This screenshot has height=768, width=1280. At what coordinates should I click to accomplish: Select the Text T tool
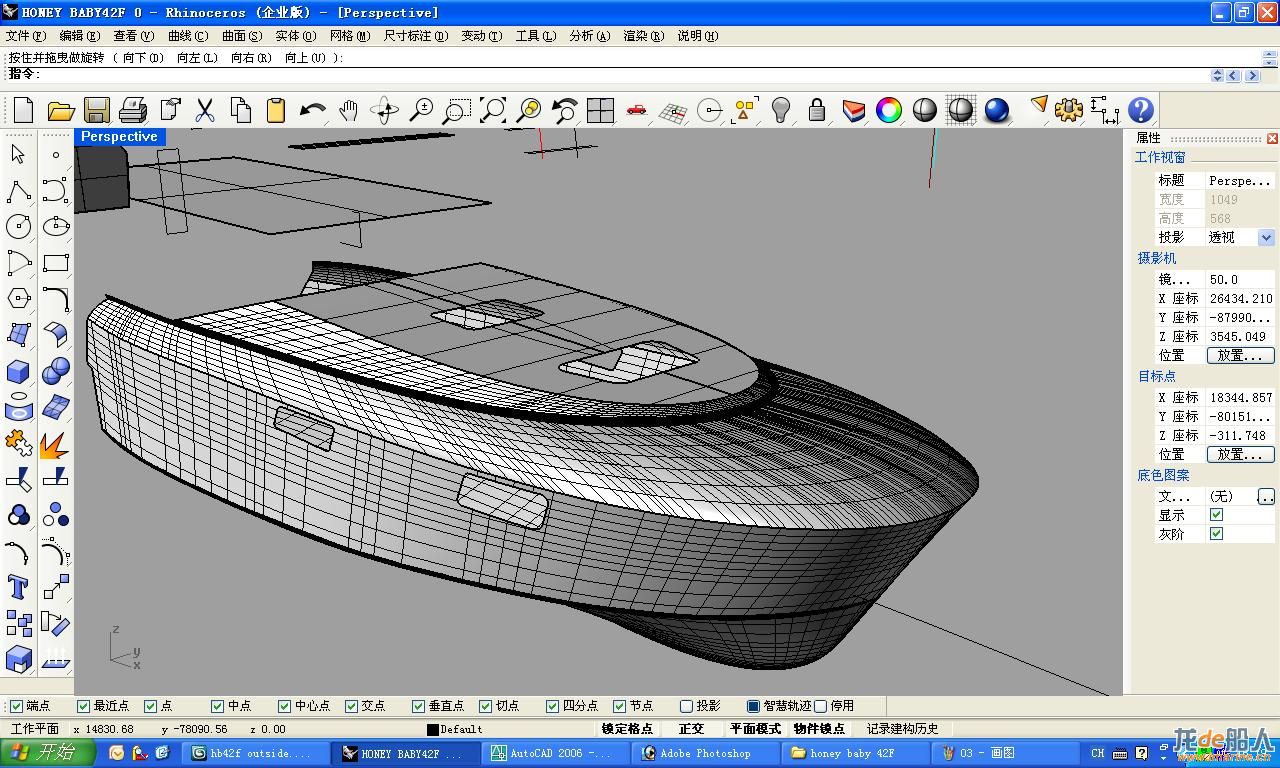[x=18, y=587]
